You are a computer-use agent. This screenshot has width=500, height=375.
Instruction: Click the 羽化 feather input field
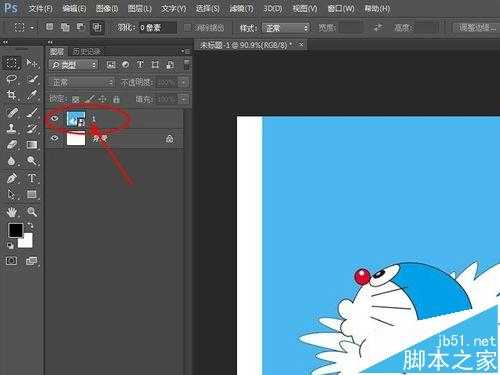coord(157,28)
